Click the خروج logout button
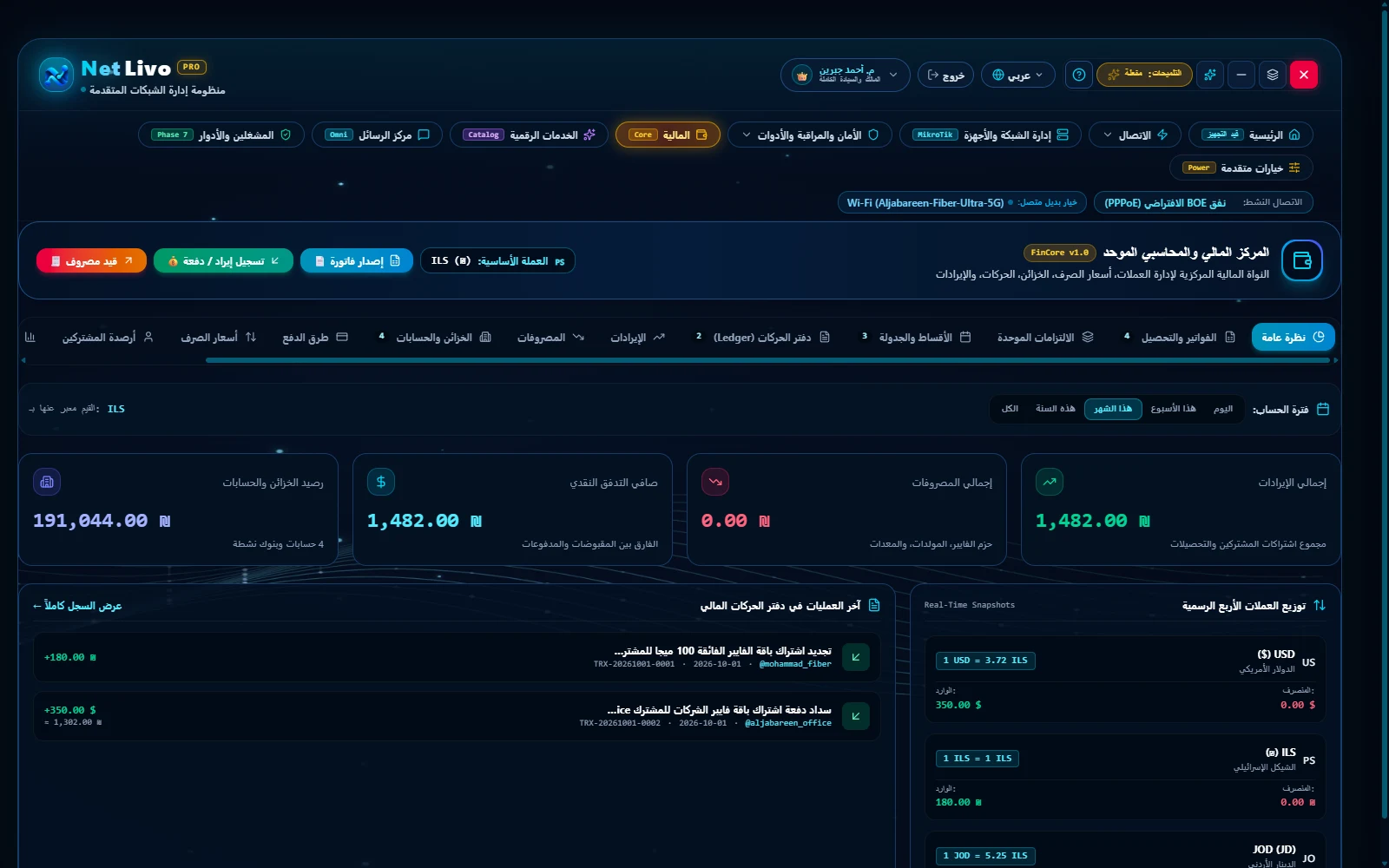This screenshot has height=868, width=1389. [x=945, y=75]
